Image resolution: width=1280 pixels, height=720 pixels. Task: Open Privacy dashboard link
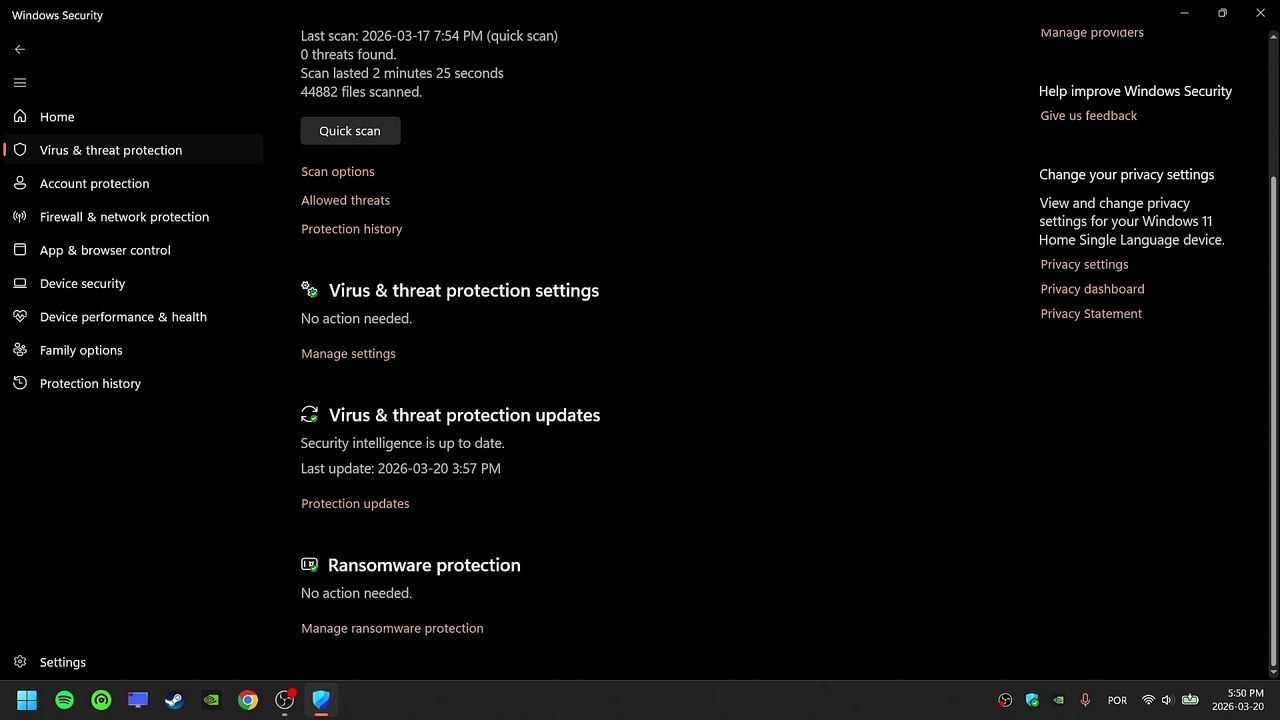point(1092,289)
